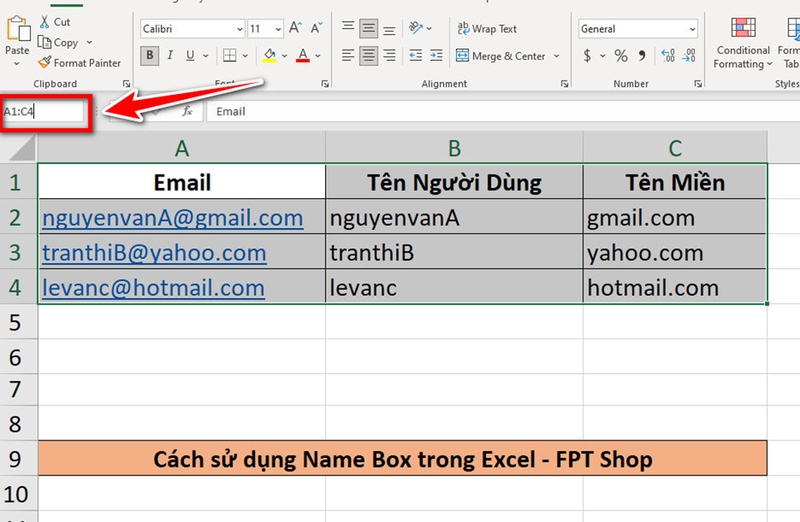Open Conditional Formatting menu
The image size is (800, 522).
tap(743, 43)
